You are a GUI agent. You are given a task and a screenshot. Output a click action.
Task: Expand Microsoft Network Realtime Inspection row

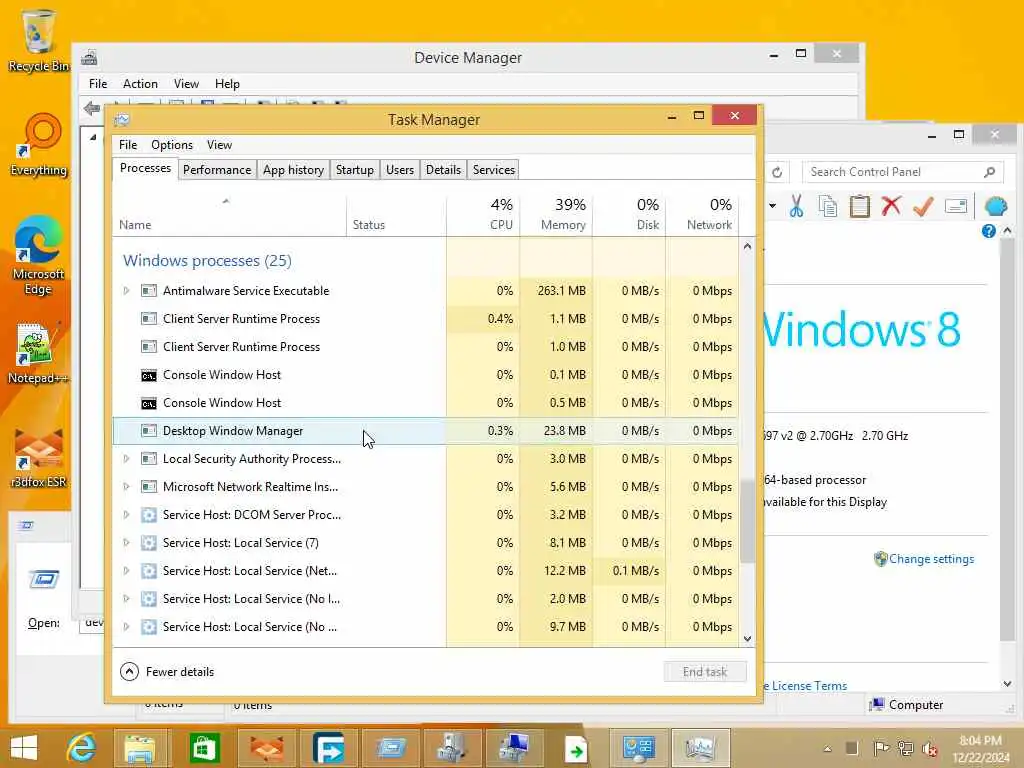click(x=127, y=487)
